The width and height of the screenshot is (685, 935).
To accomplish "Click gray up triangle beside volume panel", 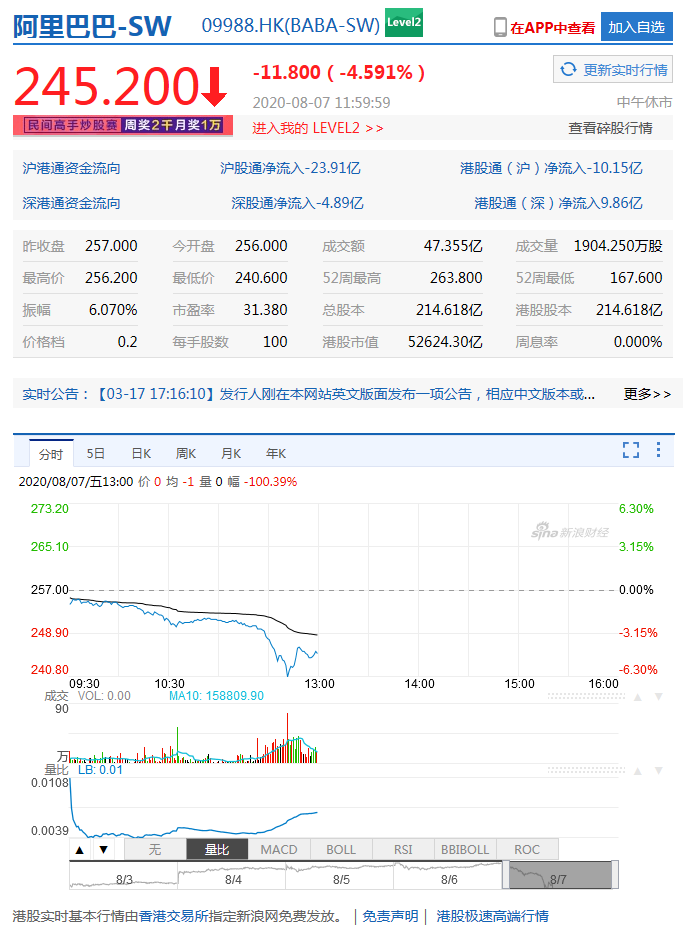I will click(637, 696).
